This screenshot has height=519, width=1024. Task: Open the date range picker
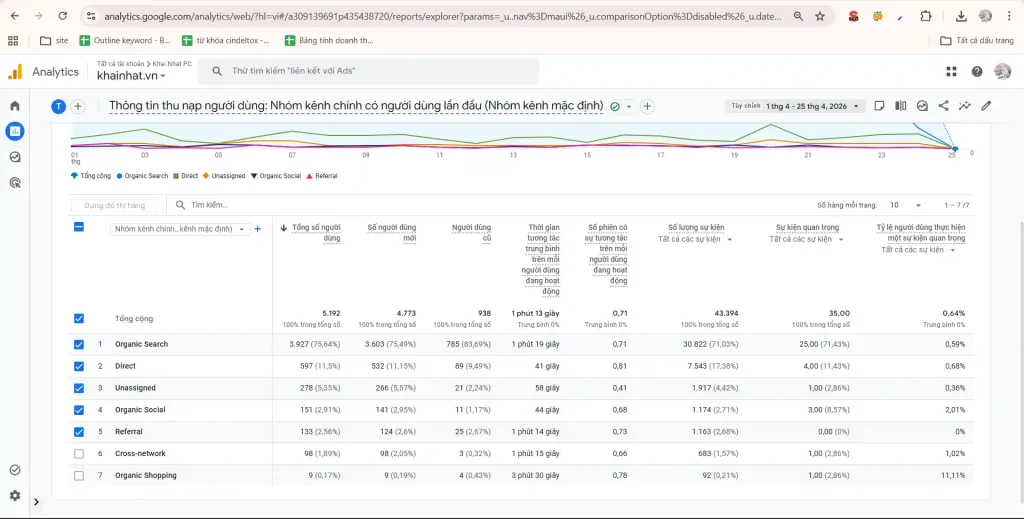click(795, 106)
